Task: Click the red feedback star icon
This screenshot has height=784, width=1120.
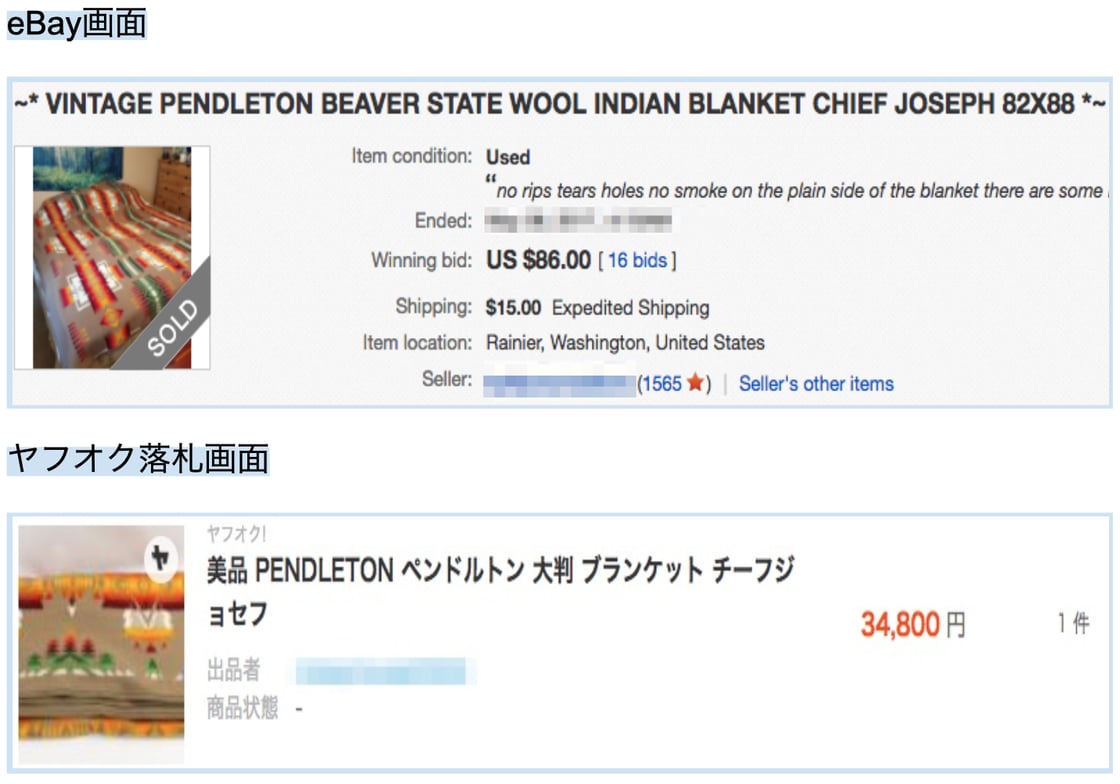Action: pos(696,384)
